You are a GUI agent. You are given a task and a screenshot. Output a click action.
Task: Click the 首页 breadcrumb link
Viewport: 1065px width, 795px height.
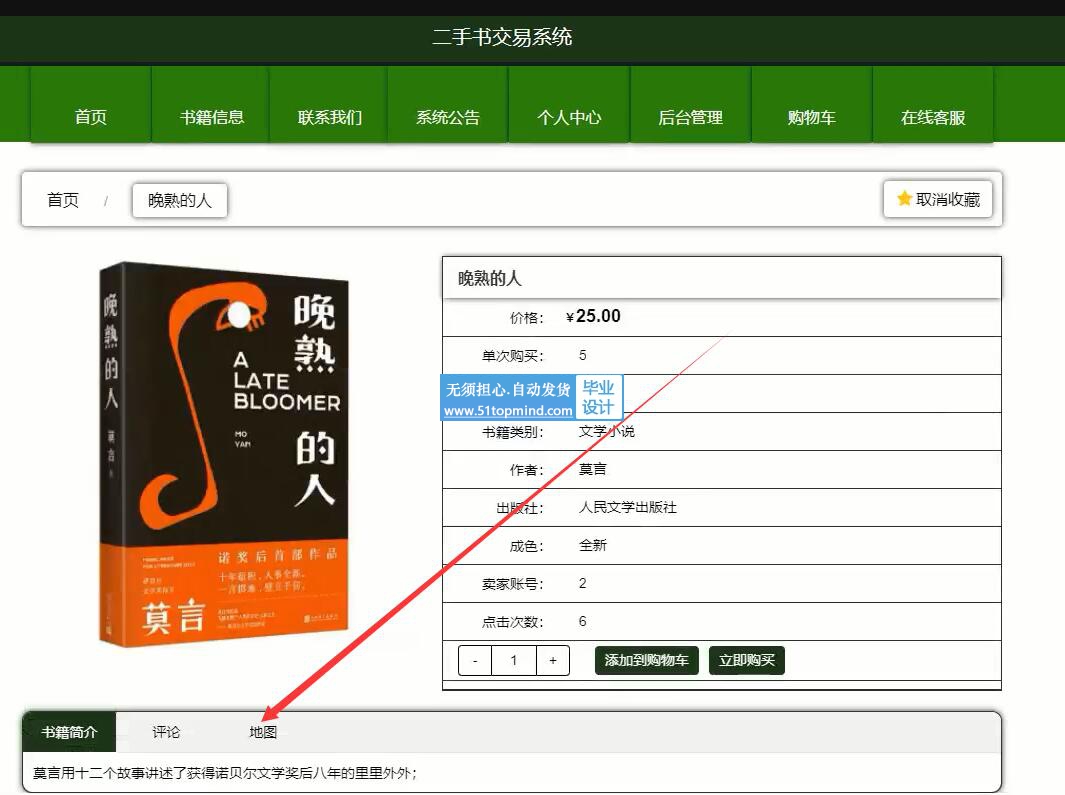[62, 200]
